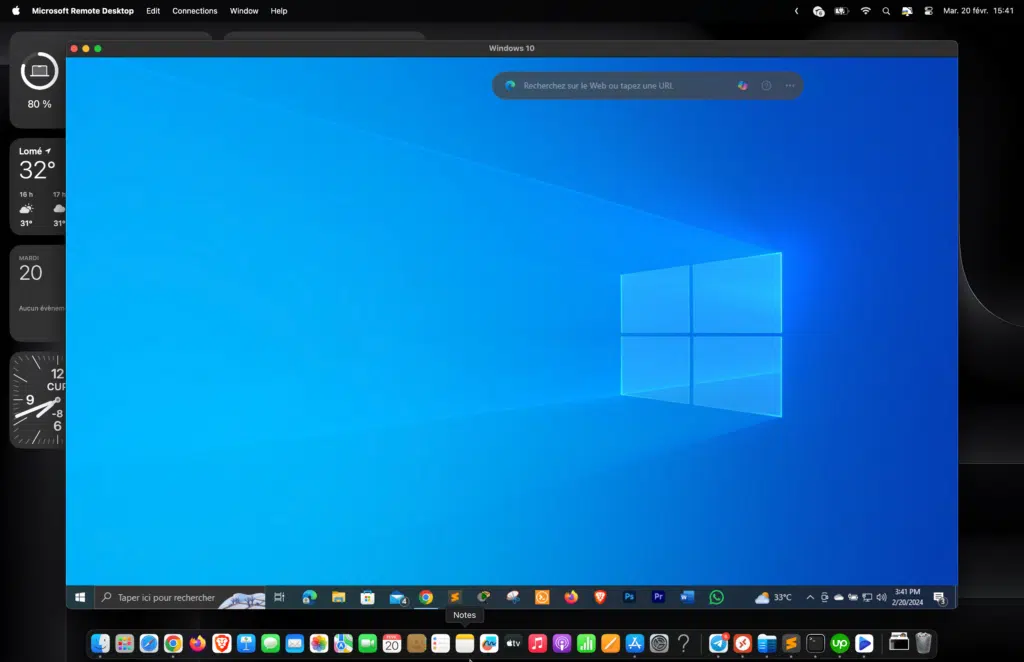Open Google Chrome from the Dock
1024x662 pixels.
(x=173, y=644)
